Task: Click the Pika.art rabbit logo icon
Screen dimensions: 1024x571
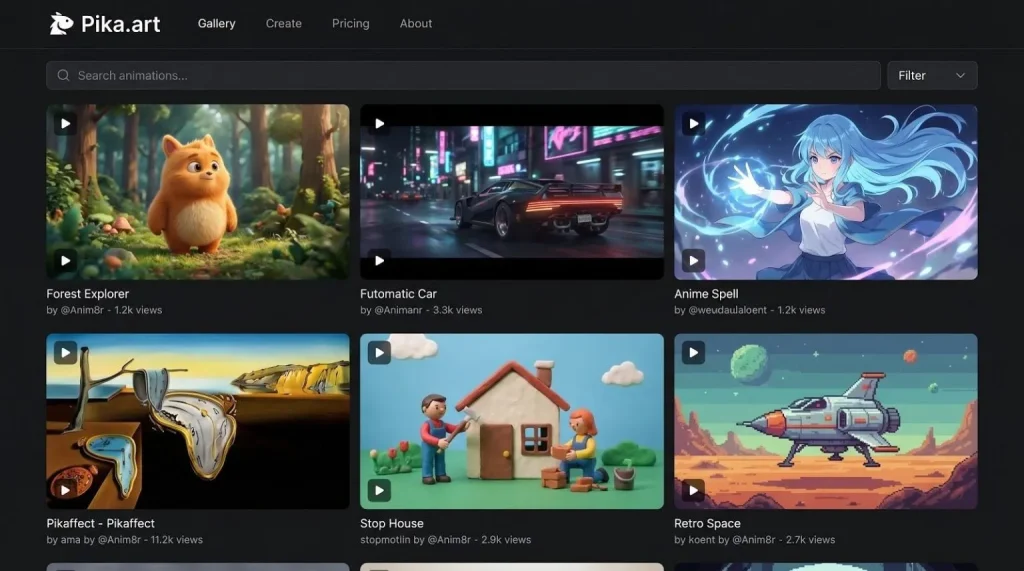Action: (x=61, y=24)
